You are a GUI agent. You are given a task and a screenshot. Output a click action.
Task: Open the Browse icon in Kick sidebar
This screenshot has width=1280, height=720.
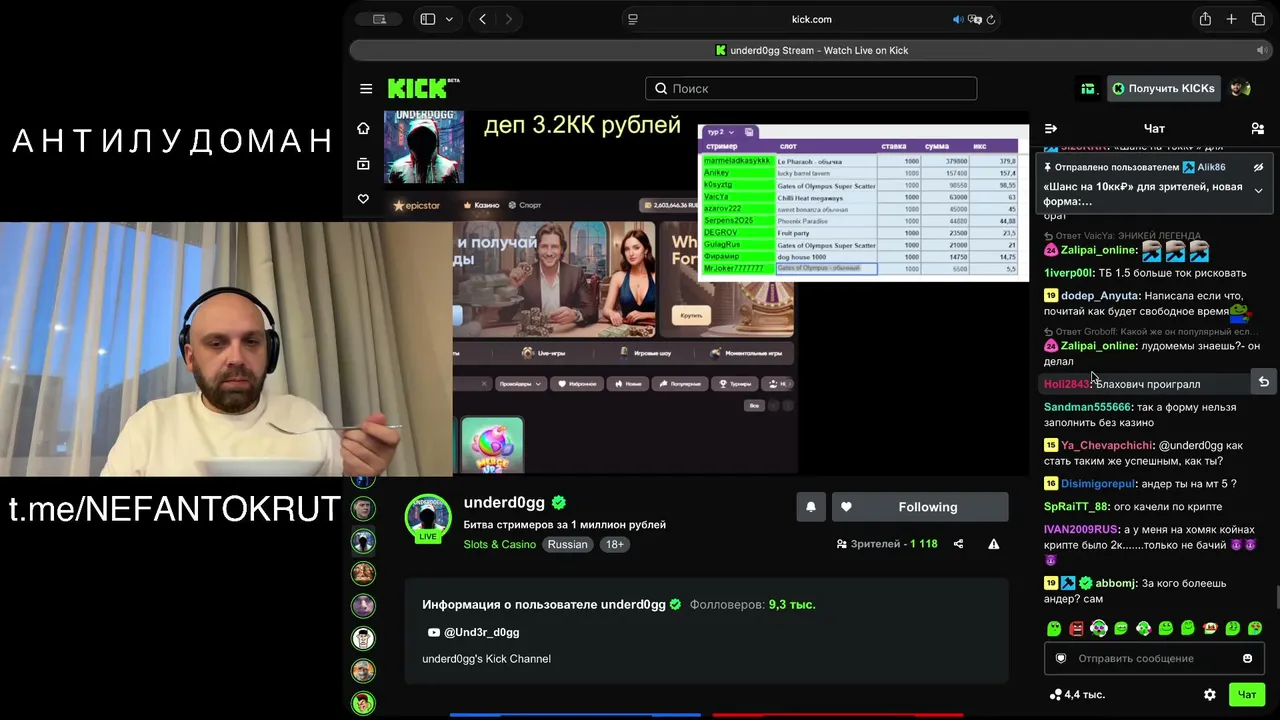[x=363, y=164]
